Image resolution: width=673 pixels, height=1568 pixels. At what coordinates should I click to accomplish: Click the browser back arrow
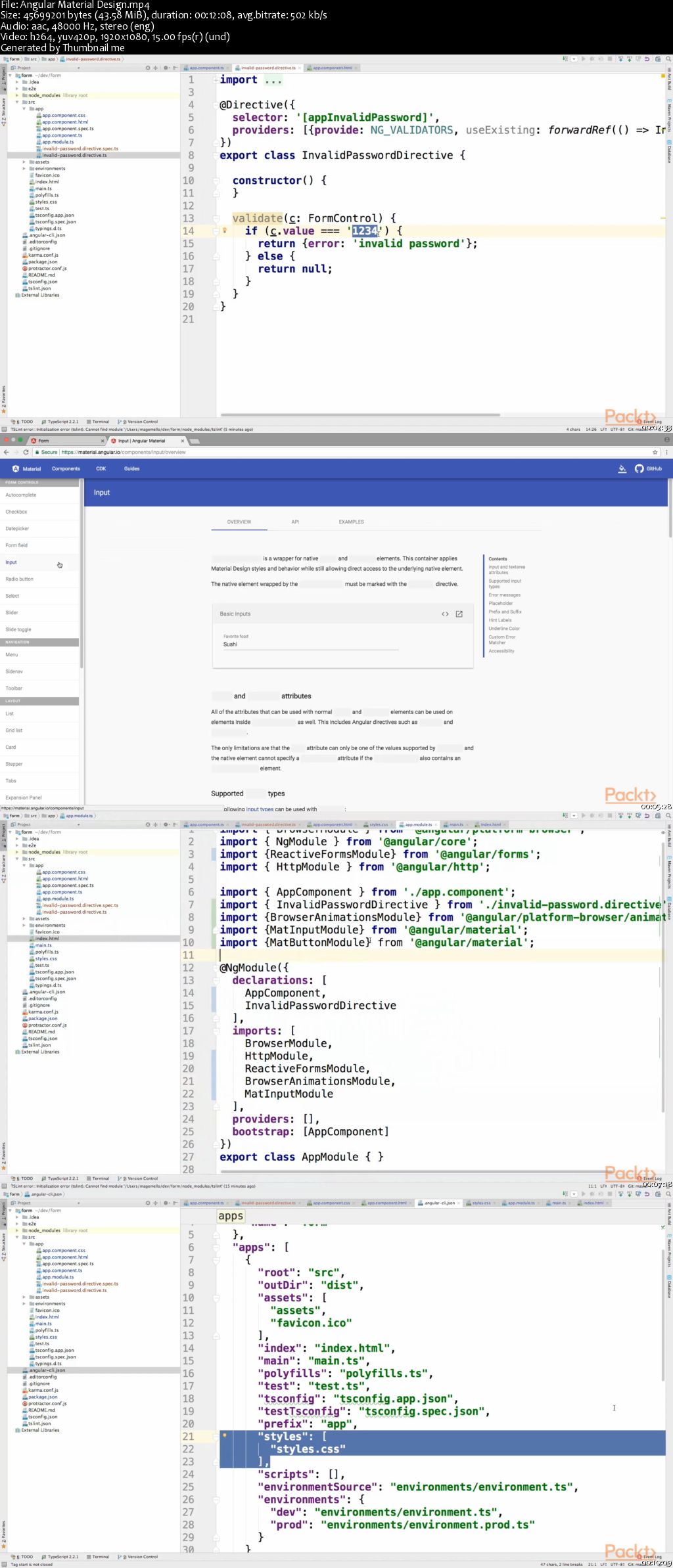tap(7, 452)
